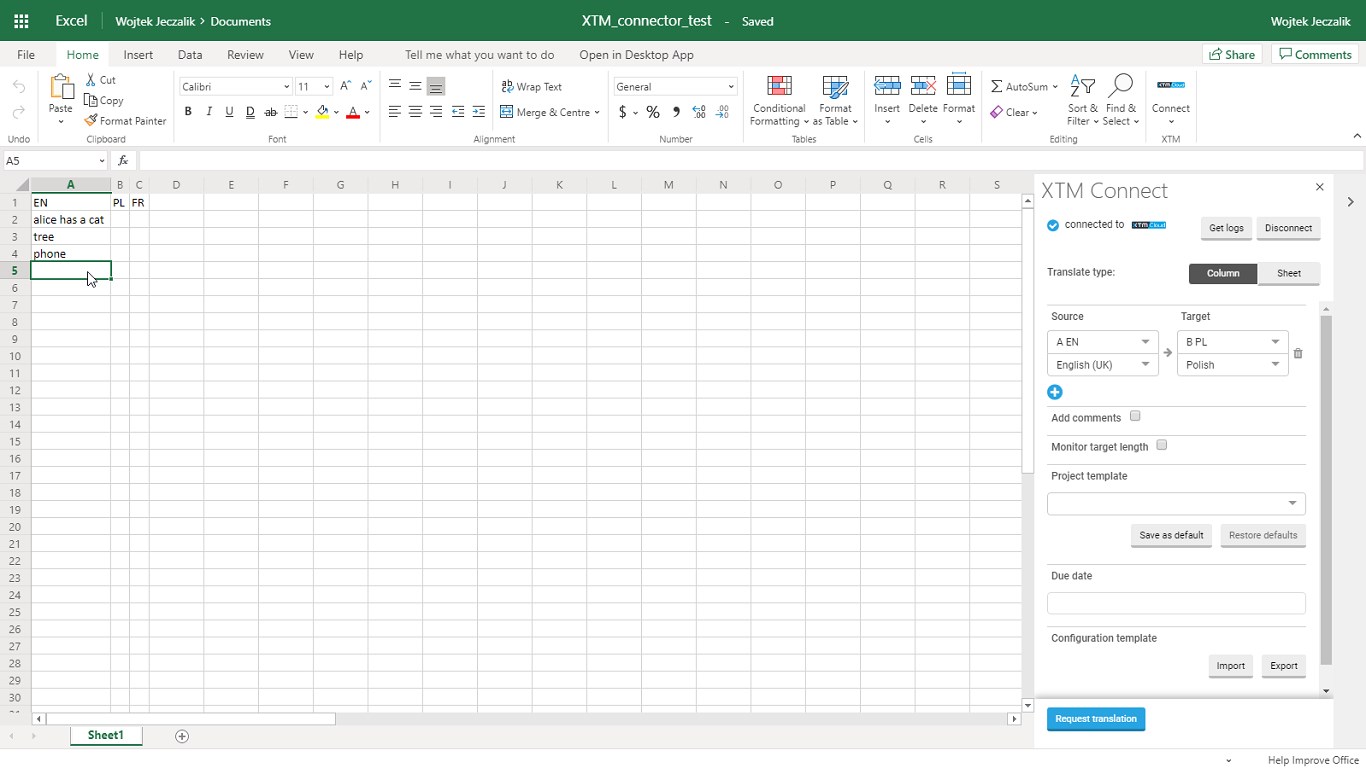Screen dimensions: 1366x768
Task: Open the Polish target language dropdown
Action: click(x=1233, y=365)
